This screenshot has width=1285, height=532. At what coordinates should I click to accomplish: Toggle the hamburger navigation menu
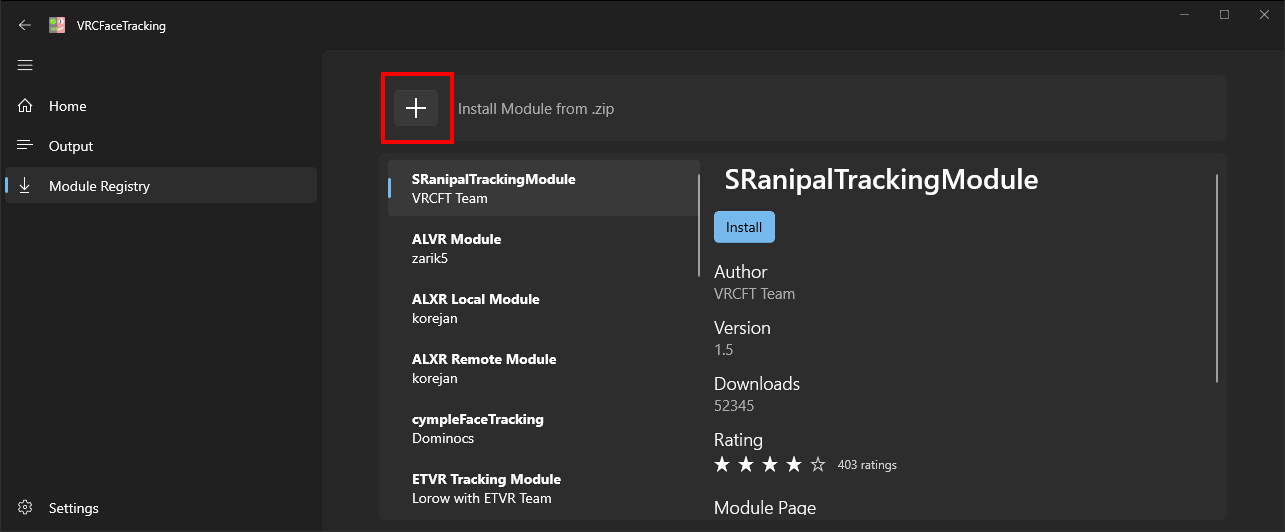[x=25, y=65]
